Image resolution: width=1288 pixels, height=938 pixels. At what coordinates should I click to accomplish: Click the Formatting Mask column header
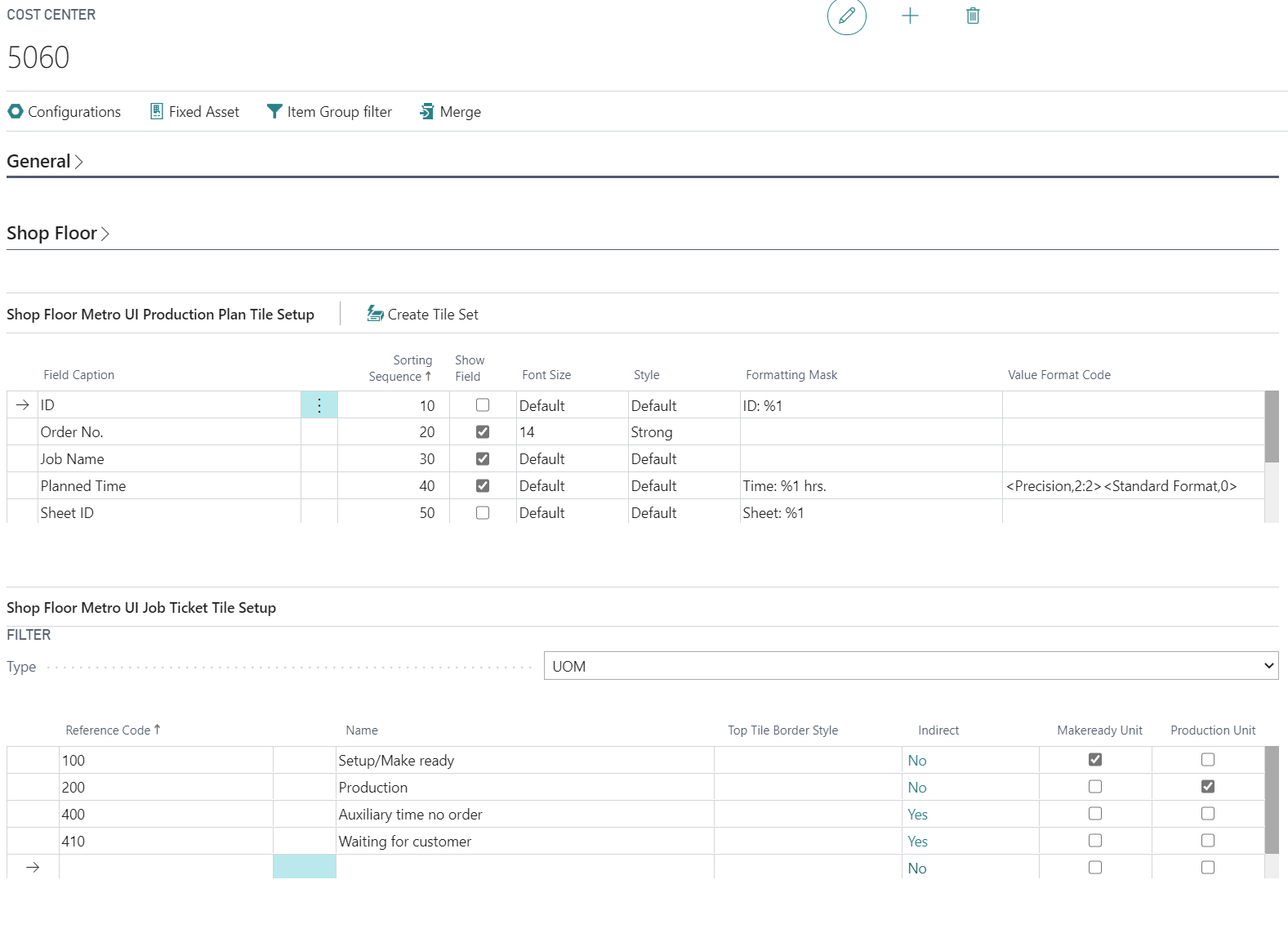pyautogui.click(x=791, y=375)
